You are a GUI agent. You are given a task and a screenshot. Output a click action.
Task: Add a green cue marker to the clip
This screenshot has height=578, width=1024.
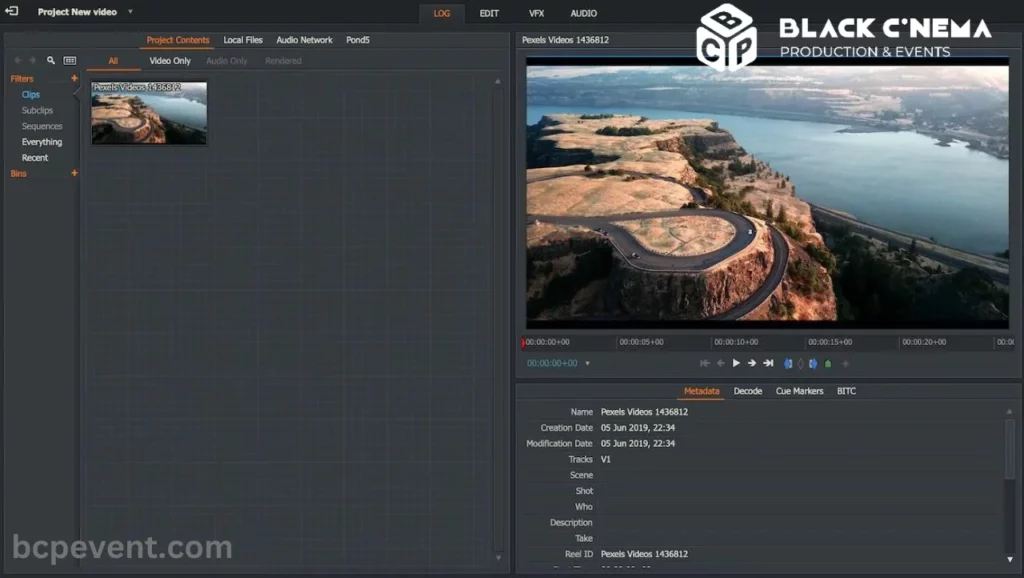coord(829,363)
